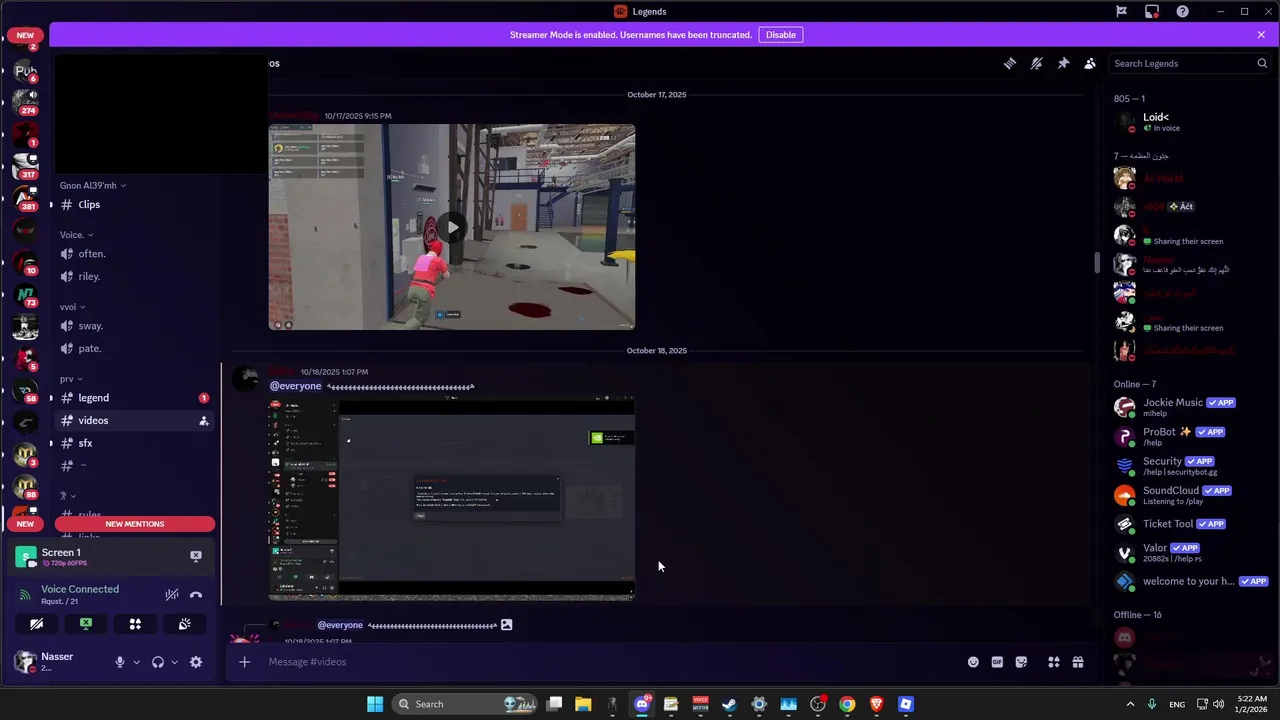
Task: Turn on camera in voice panel
Action: click(37, 624)
